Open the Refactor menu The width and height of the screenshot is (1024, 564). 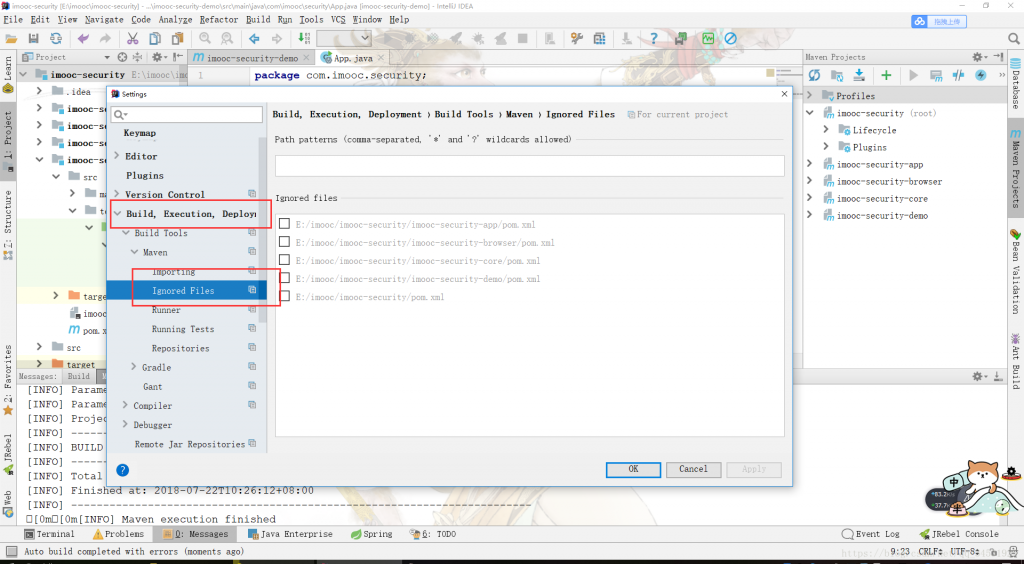click(219, 20)
